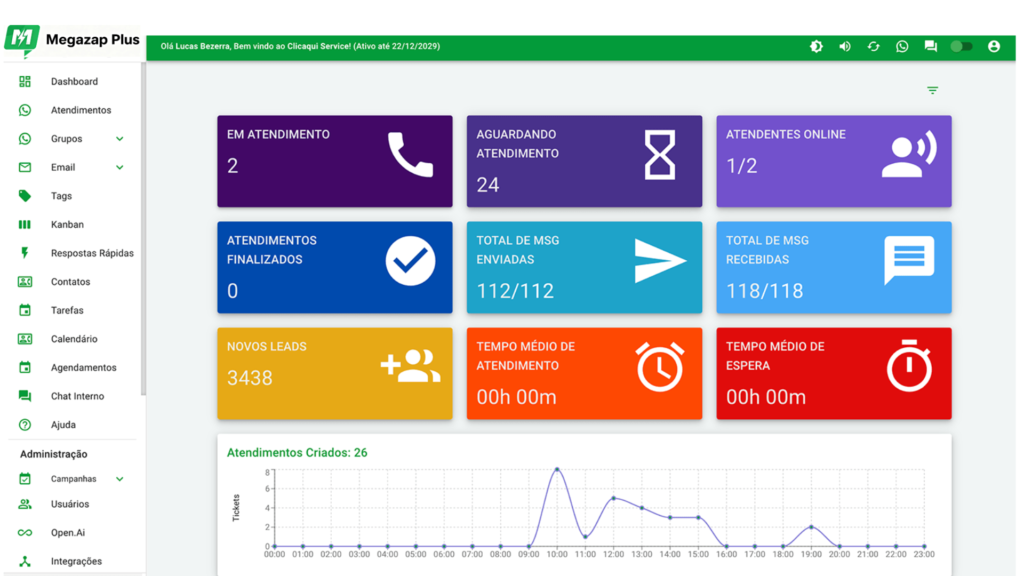
Task: Open the user account profile icon
Action: [993, 46]
